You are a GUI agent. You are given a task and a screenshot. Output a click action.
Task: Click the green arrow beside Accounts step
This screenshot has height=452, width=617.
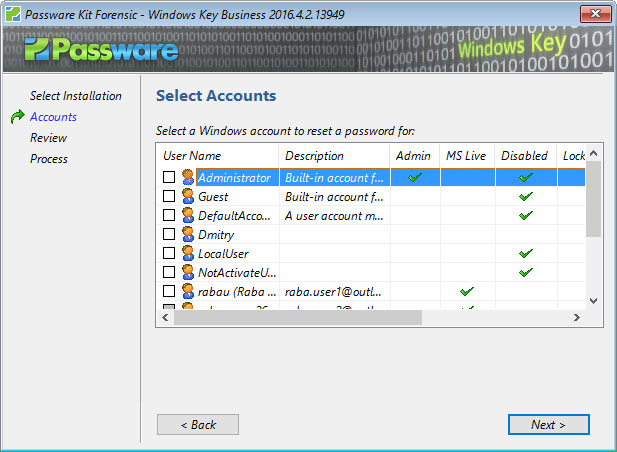coord(18,116)
